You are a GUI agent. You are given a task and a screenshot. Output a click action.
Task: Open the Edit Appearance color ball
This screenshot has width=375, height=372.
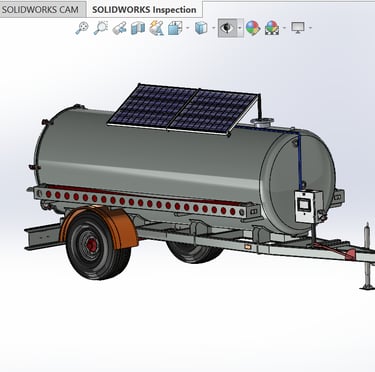(x=253, y=28)
